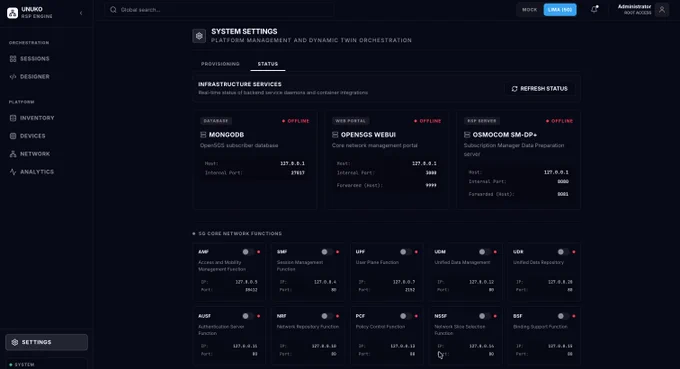Image resolution: width=680 pixels, height=369 pixels.
Task: Click the OPEN5GS WEBUI card title
Action: point(368,135)
